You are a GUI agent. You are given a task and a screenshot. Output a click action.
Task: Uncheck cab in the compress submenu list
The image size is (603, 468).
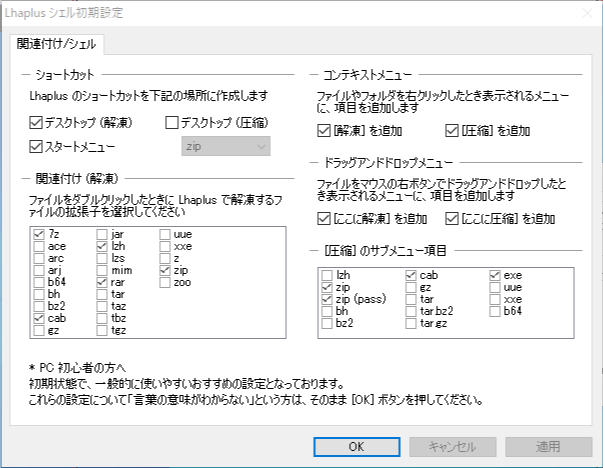tap(411, 275)
